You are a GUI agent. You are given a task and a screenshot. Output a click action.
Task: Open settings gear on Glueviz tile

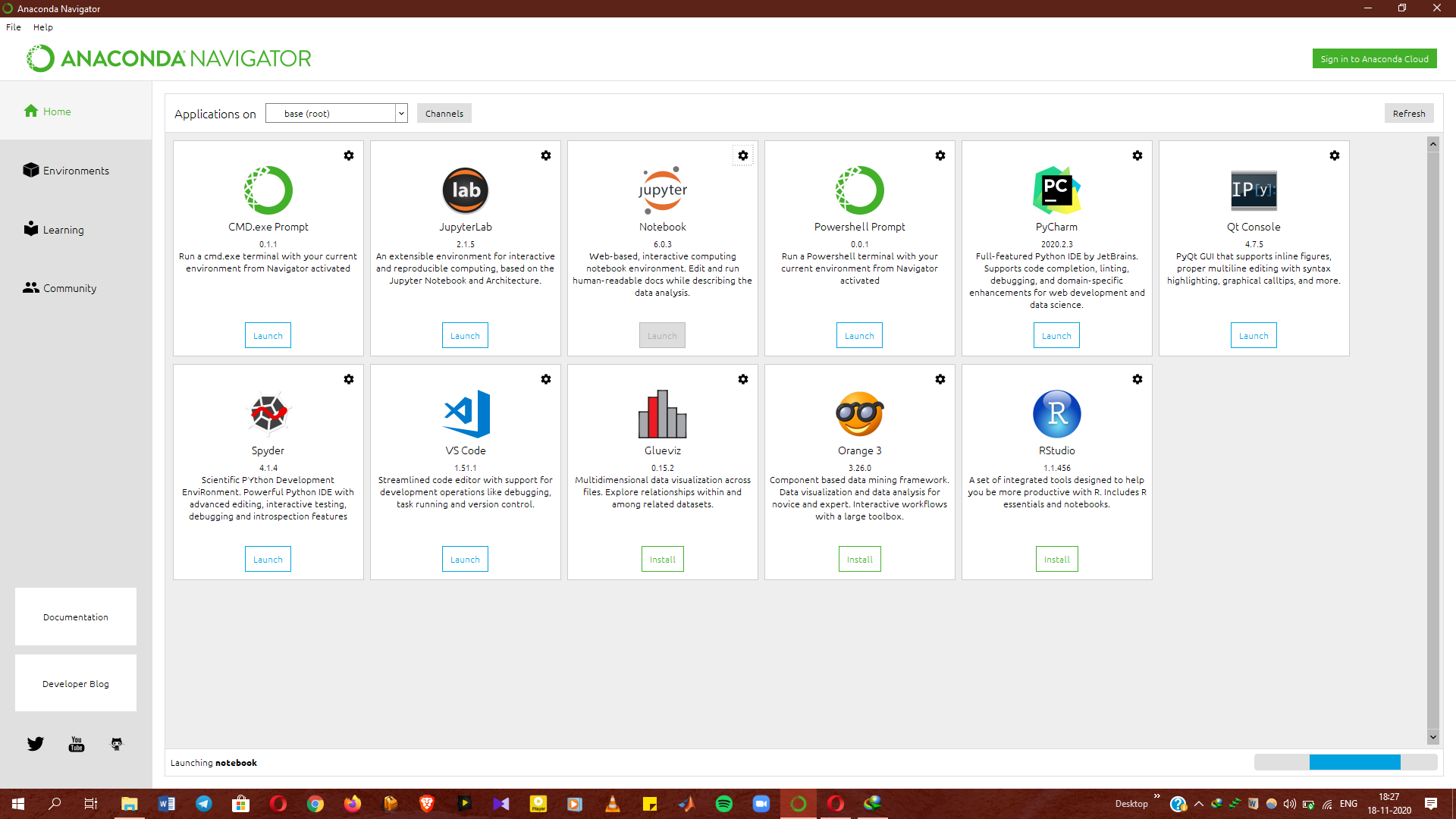(x=742, y=378)
